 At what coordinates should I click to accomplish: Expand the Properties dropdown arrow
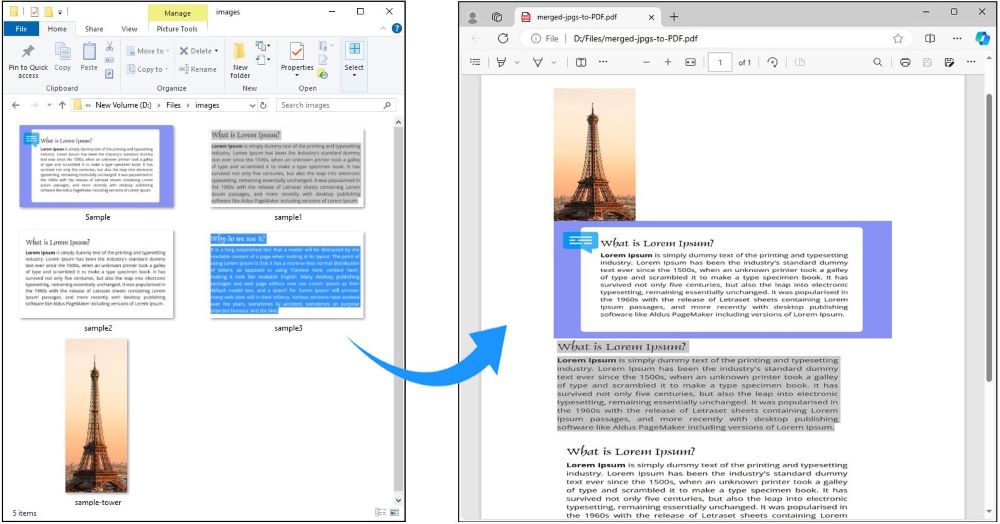point(297,76)
